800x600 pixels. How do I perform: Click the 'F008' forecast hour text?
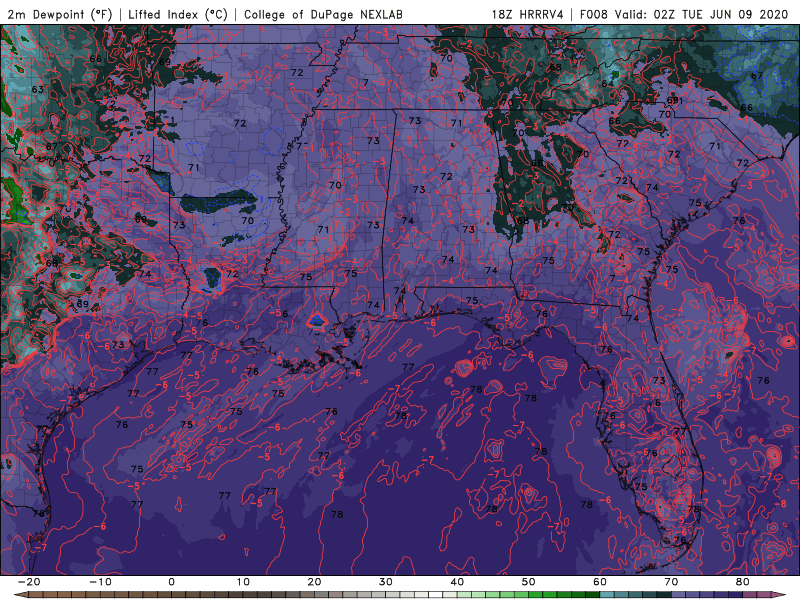coord(593,14)
